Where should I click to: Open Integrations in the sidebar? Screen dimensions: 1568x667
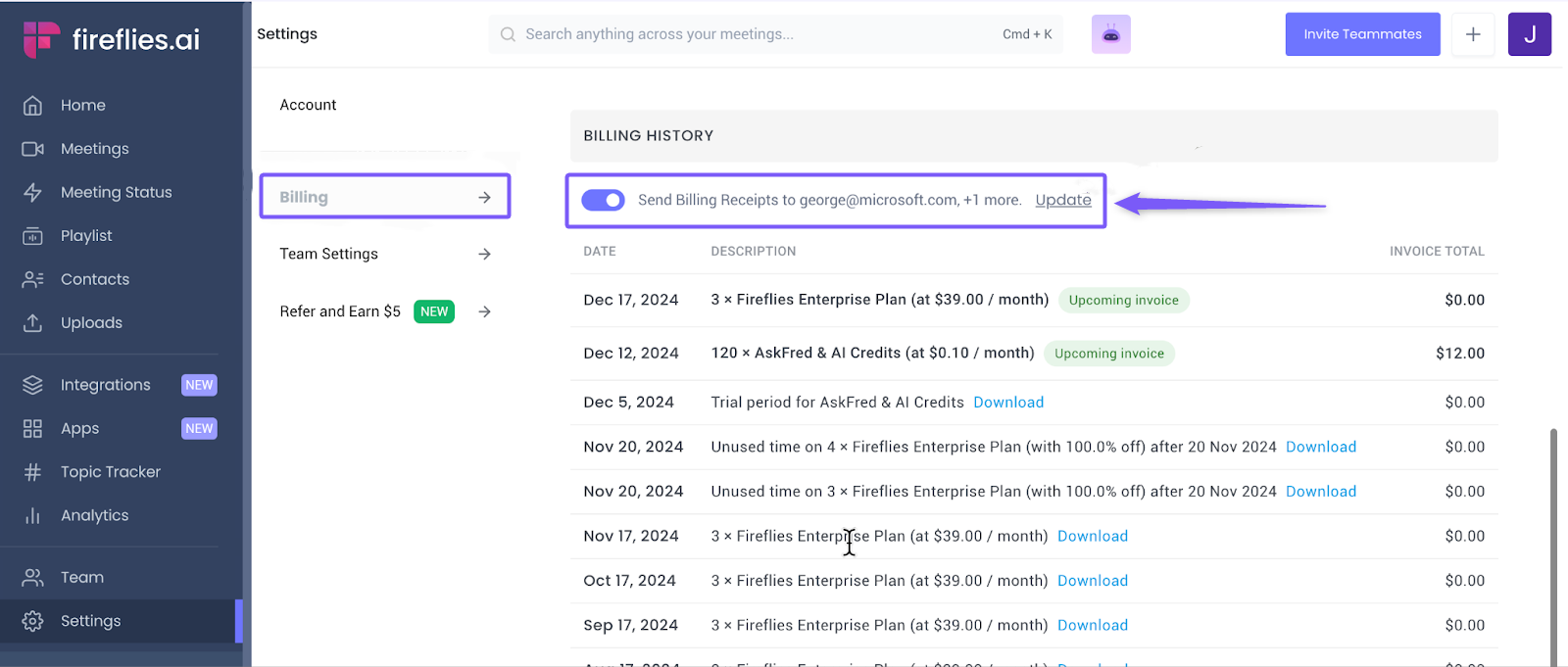pos(106,385)
